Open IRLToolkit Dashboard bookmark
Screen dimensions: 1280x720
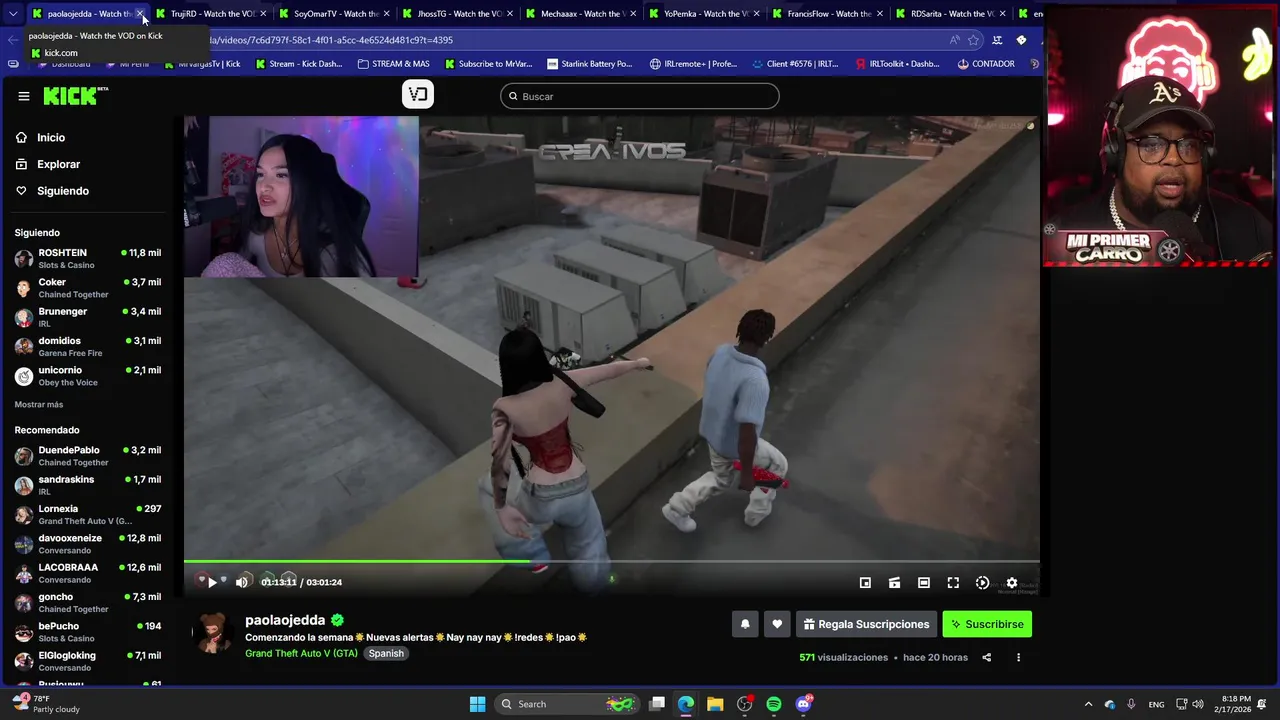click(x=897, y=64)
